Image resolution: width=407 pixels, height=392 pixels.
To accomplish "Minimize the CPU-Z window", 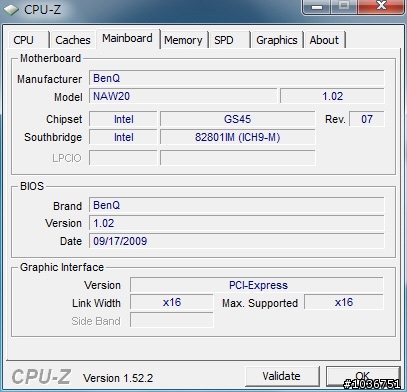I will (x=317, y=6).
